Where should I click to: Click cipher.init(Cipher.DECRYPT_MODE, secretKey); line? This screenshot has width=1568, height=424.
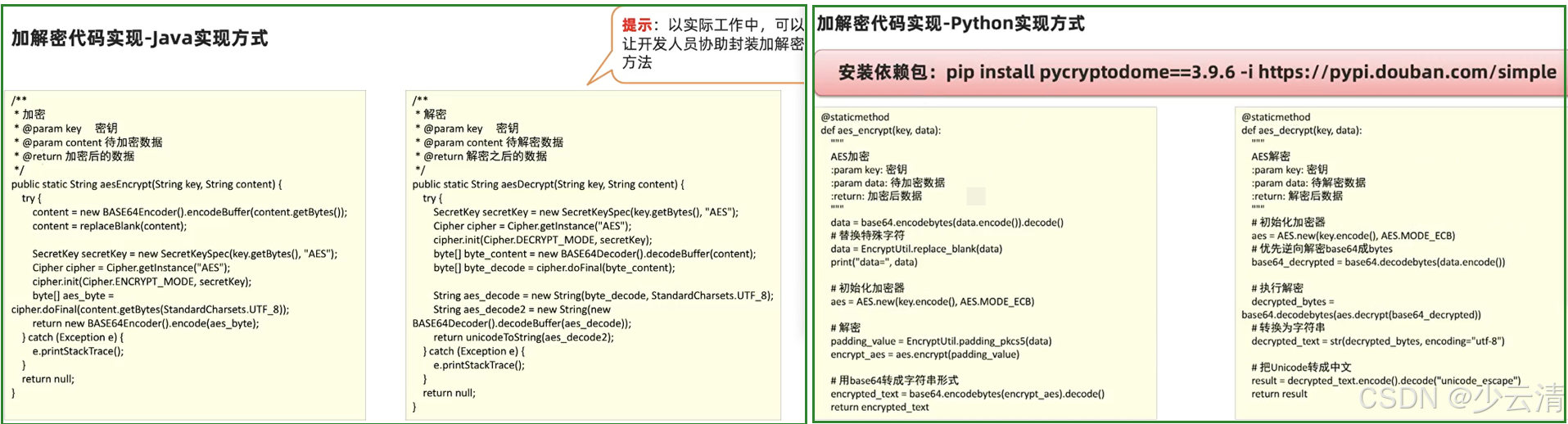(543, 240)
